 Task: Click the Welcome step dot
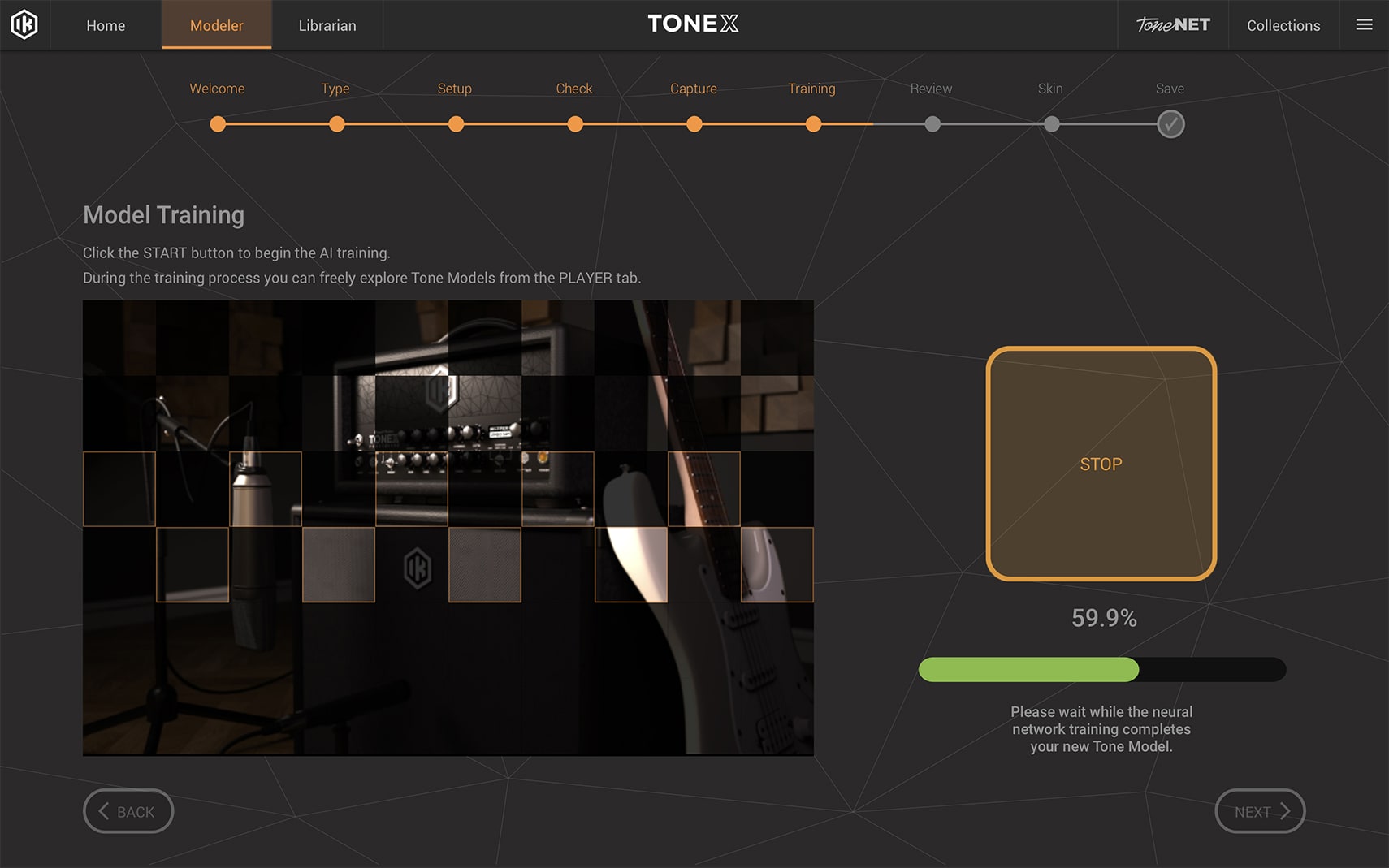(218, 124)
